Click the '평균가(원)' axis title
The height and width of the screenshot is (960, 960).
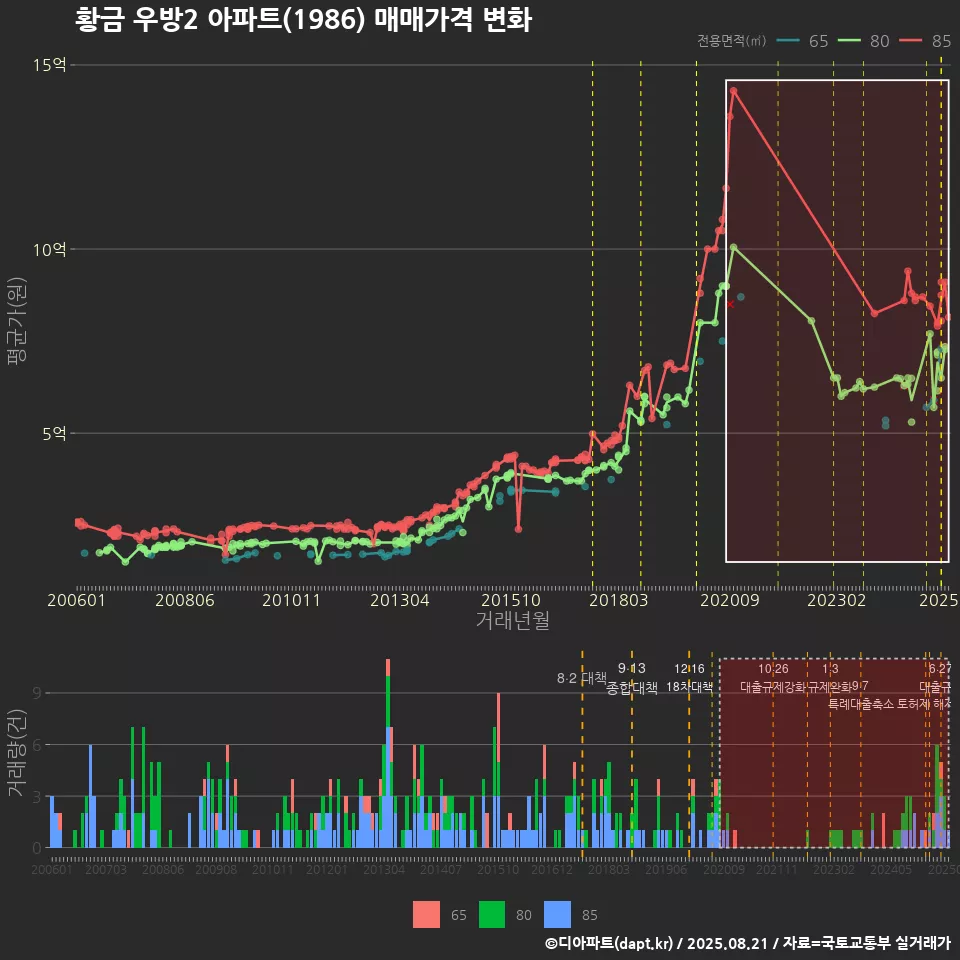[17, 321]
